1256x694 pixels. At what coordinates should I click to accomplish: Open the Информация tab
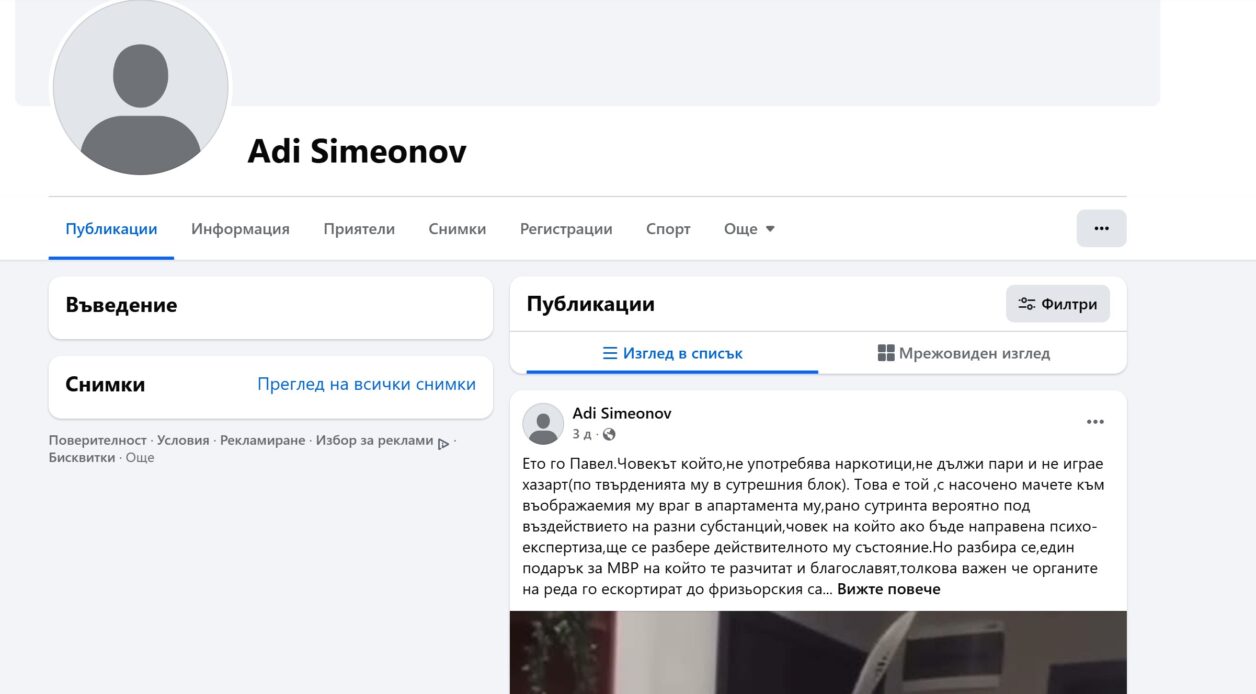pyautogui.click(x=240, y=229)
